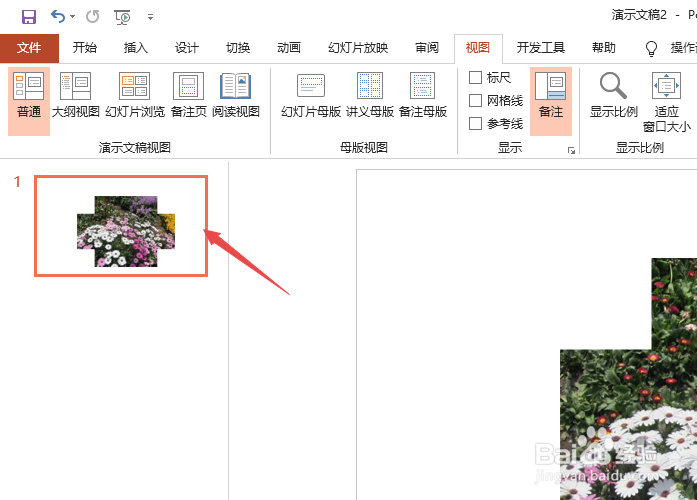Enable the 参考线 guides checkbox
Screen dimensions: 697x500
(475, 124)
